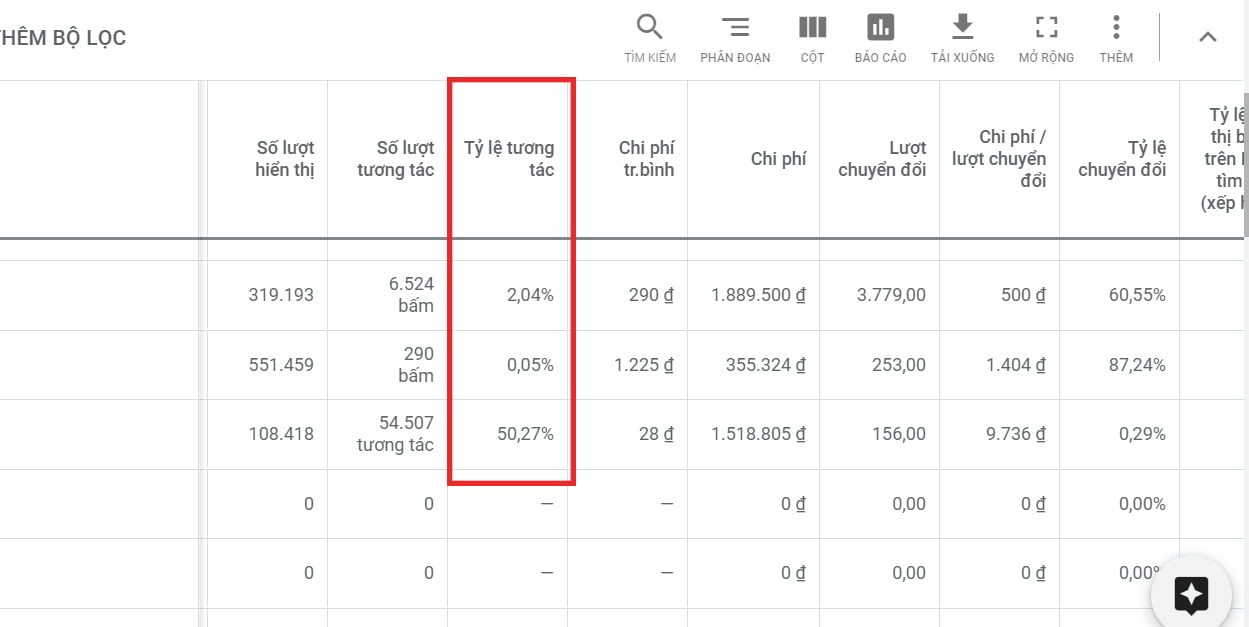This screenshot has height=627, width=1249.
Task: Sort by Số lượt tương tác column header
Action: click(x=395, y=159)
